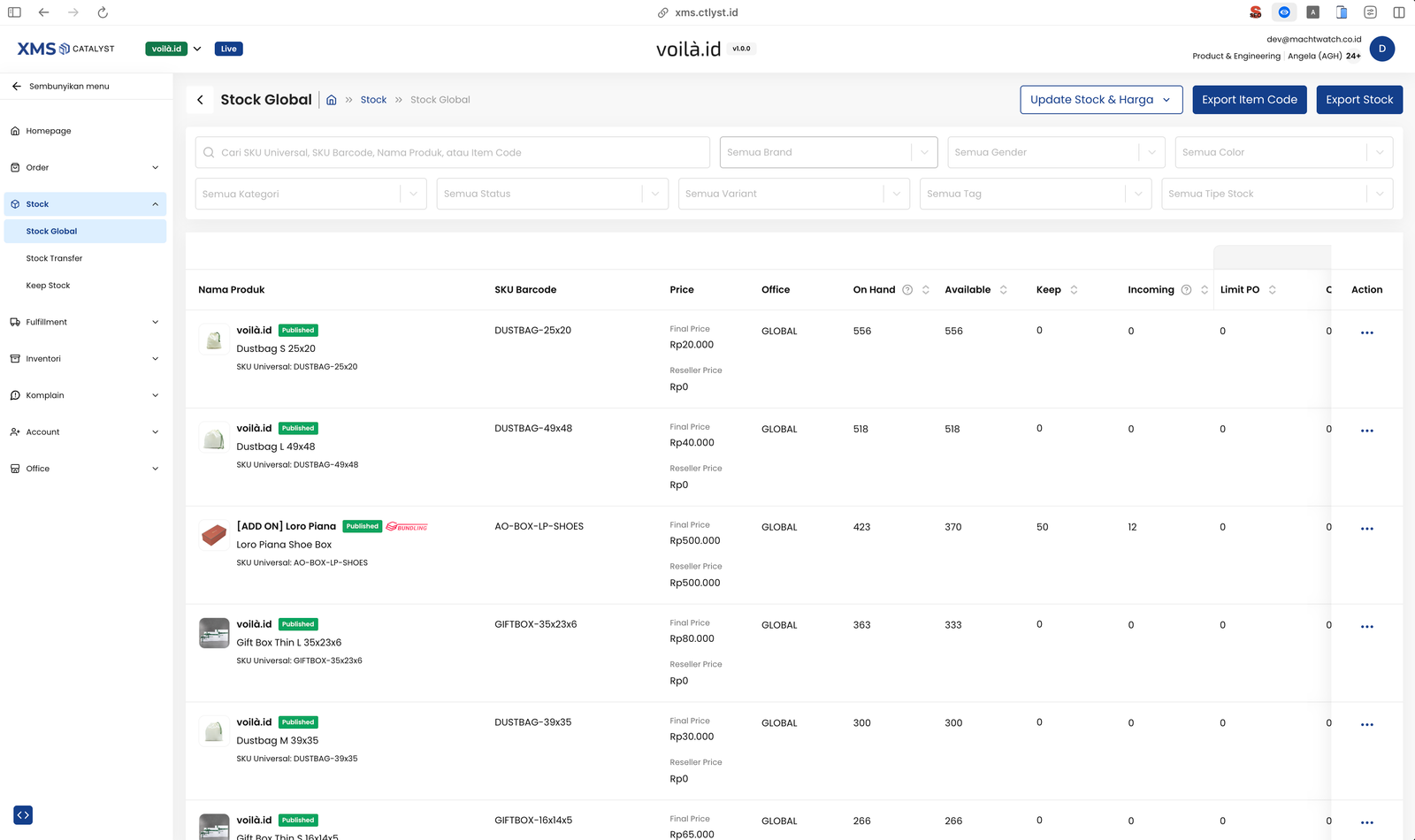Expand the Komplain sidebar menu
The width and height of the screenshot is (1415, 840).
pos(85,395)
